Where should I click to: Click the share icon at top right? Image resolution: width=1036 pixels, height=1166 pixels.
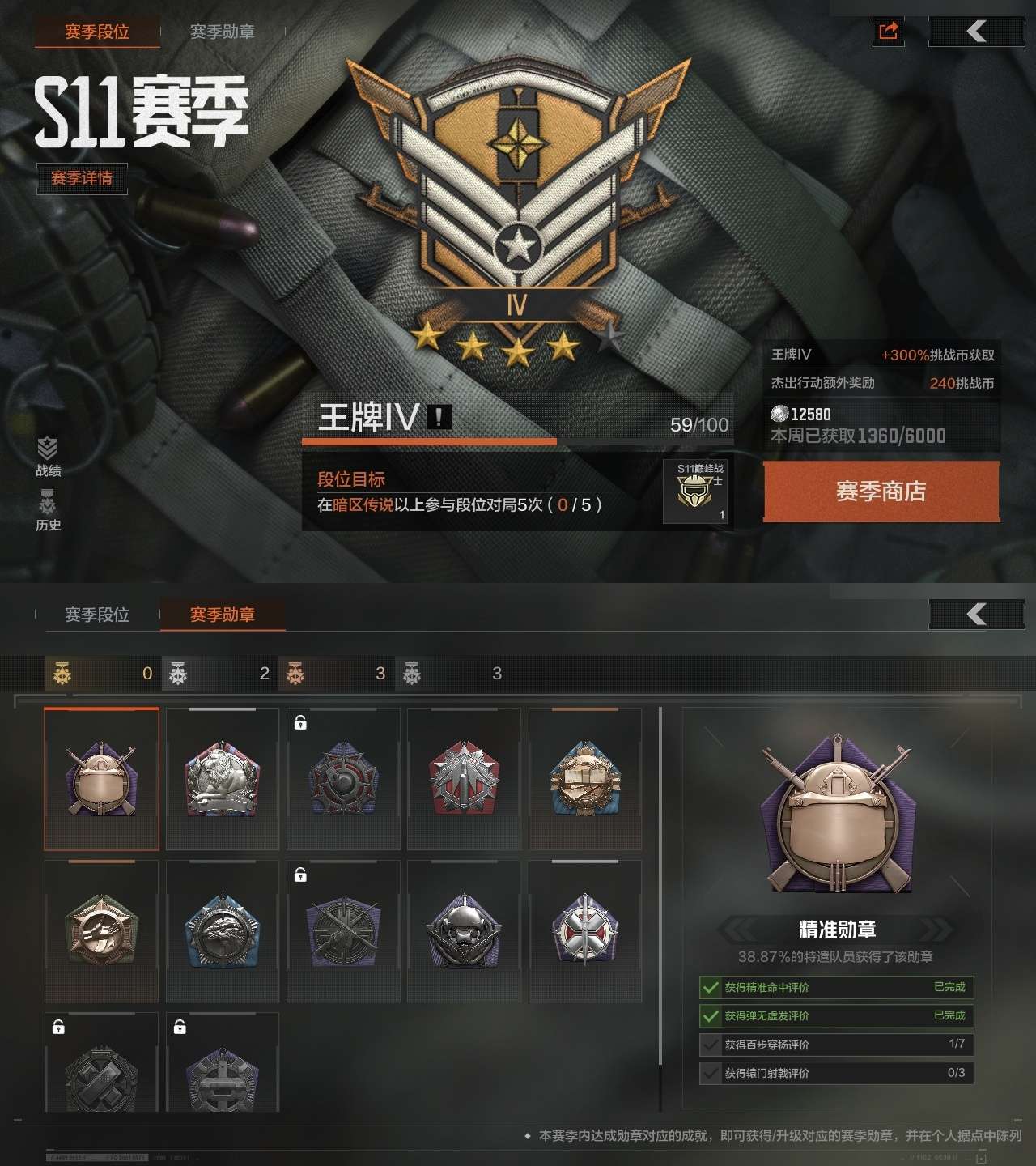(889, 32)
